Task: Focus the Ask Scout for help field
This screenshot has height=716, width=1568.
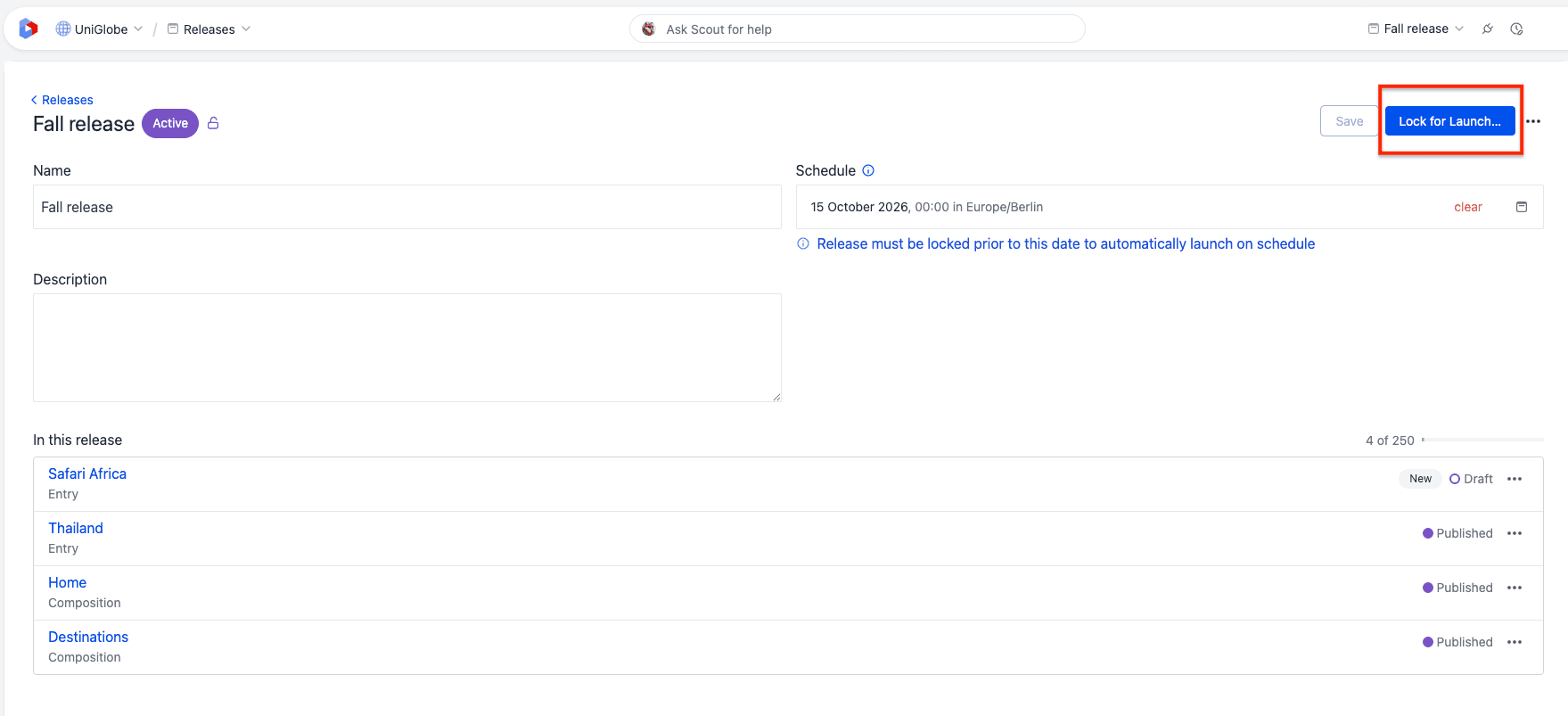Action: [x=858, y=29]
